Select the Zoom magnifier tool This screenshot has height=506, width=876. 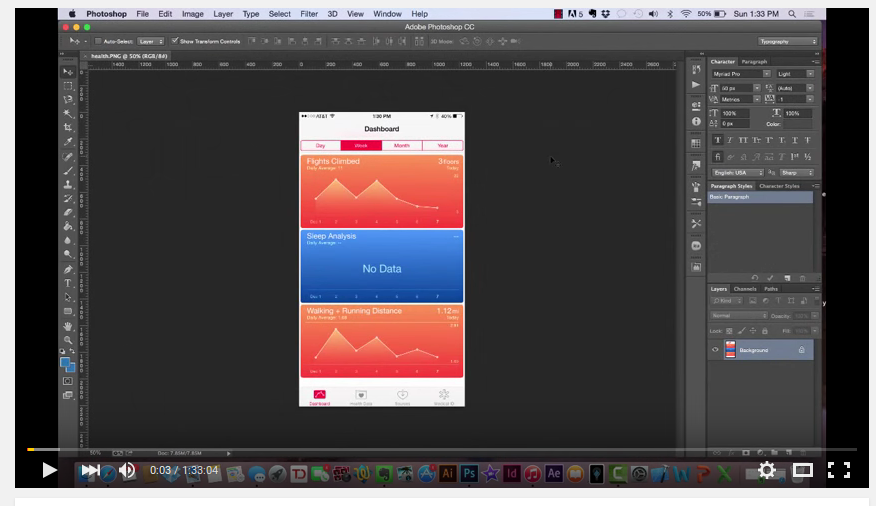click(x=68, y=340)
